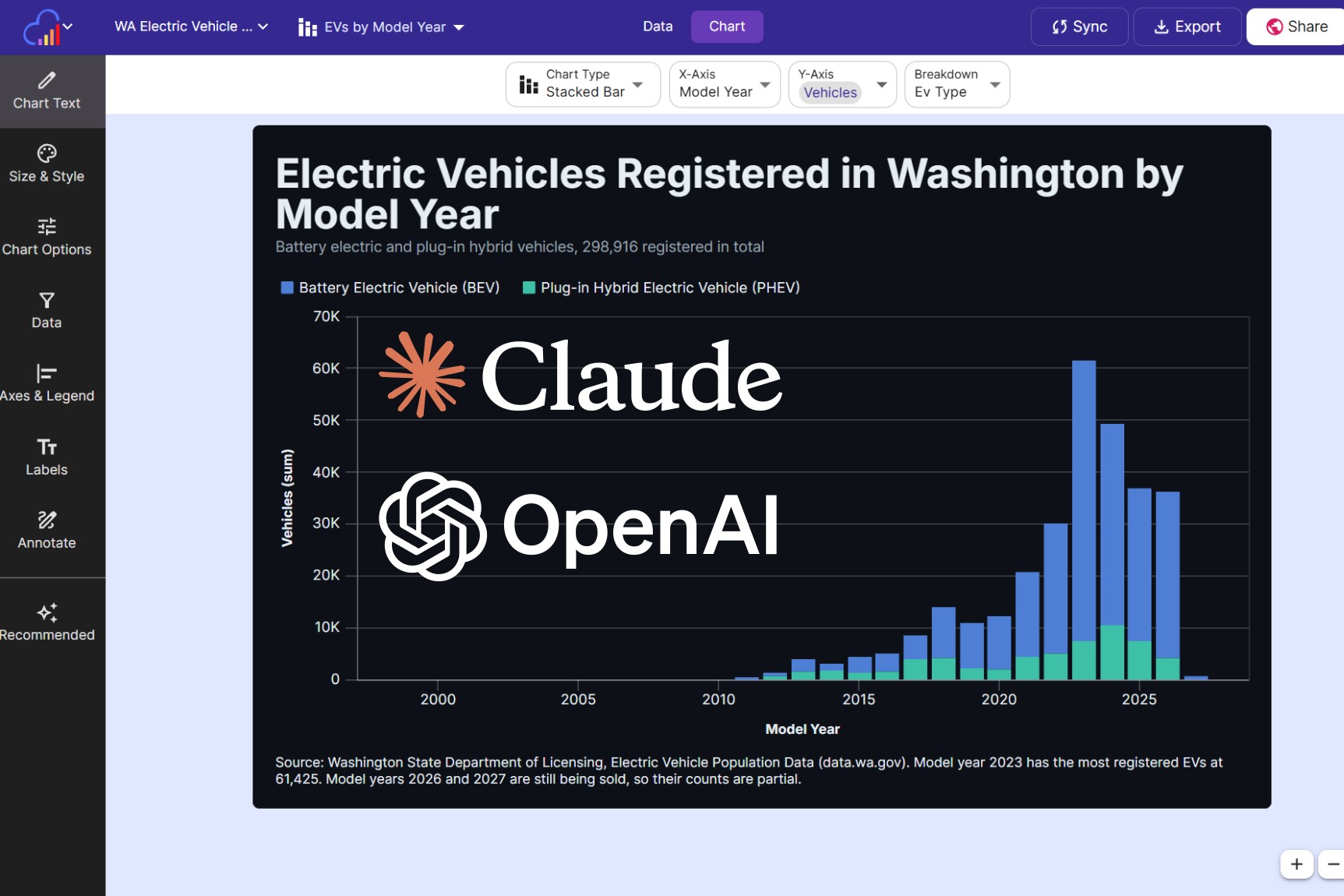Click the Vehicles chip in Y-Axis selector

point(831,93)
